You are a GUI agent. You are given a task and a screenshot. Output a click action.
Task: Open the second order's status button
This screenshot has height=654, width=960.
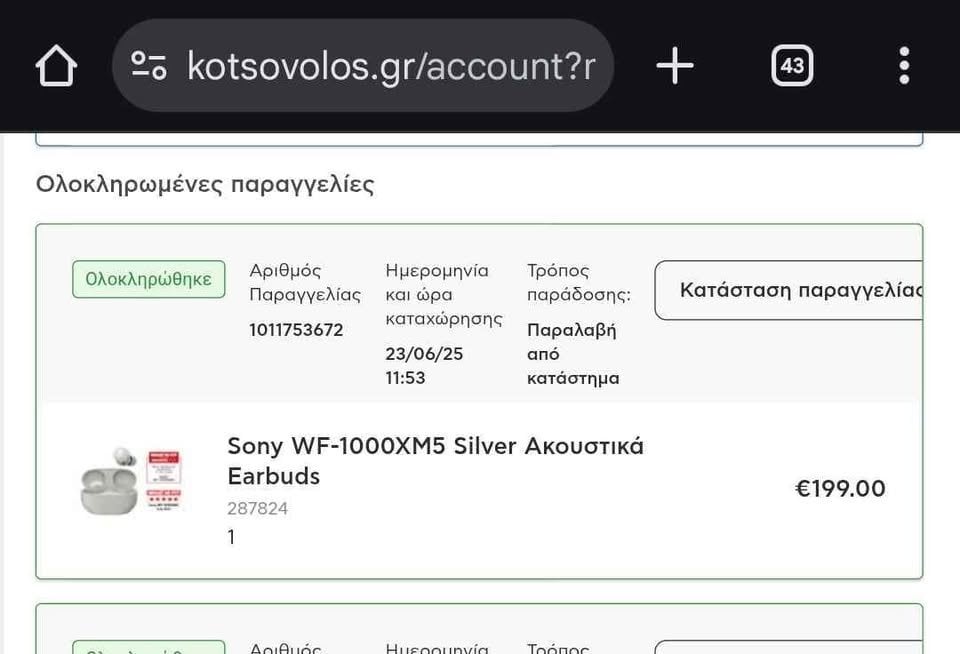click(x=789, y=647)
